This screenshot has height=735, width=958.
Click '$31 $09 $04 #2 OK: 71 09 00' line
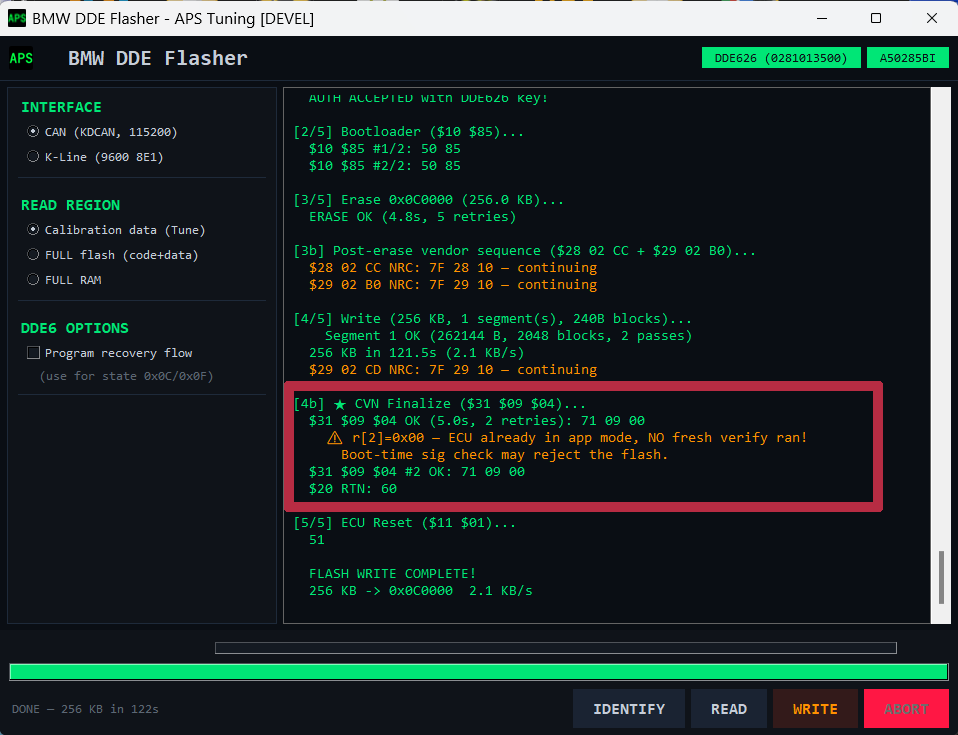pos(417,472)
